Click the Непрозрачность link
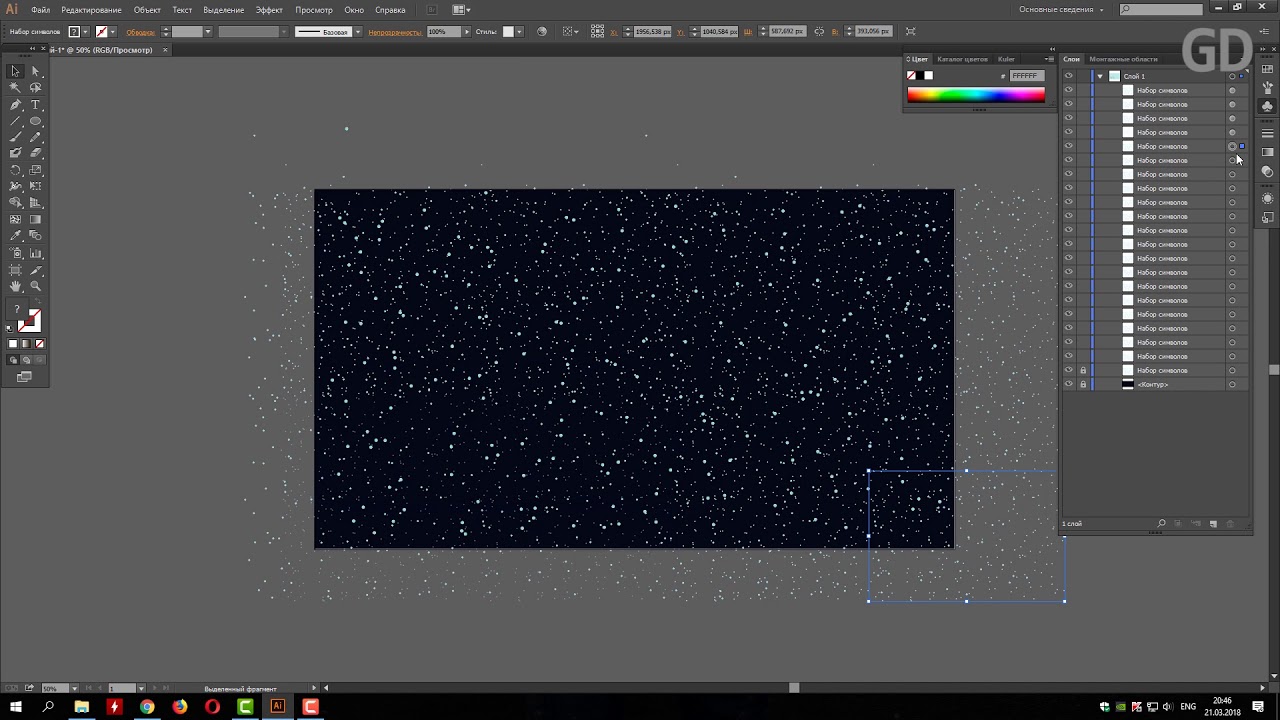1280x720 pixels. (x=394, y=32)
